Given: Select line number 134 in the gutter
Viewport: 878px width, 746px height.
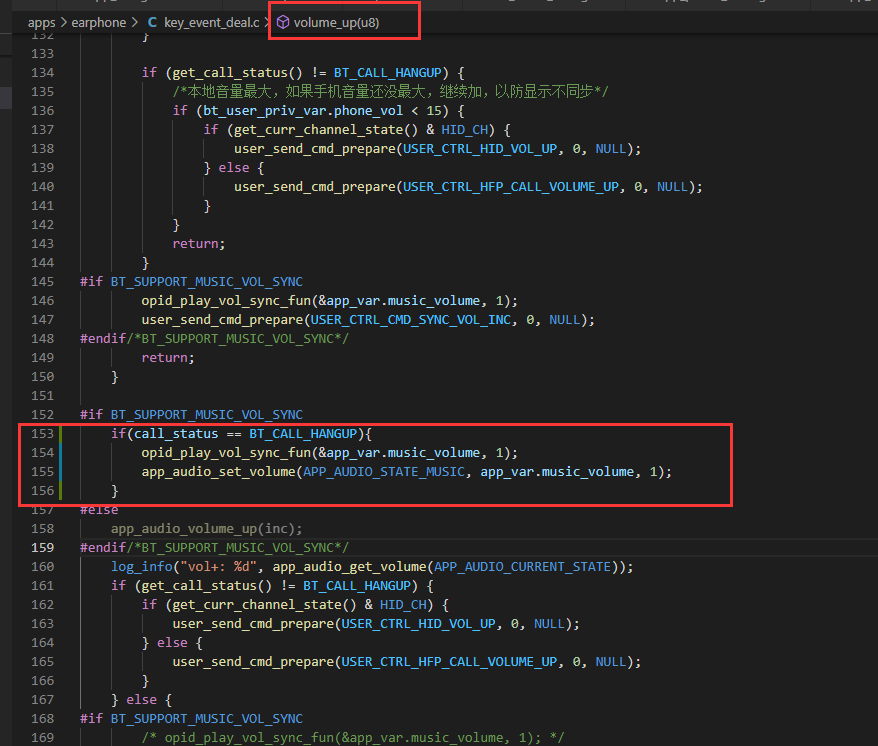Looking at the screenshot, I should 43,73.
